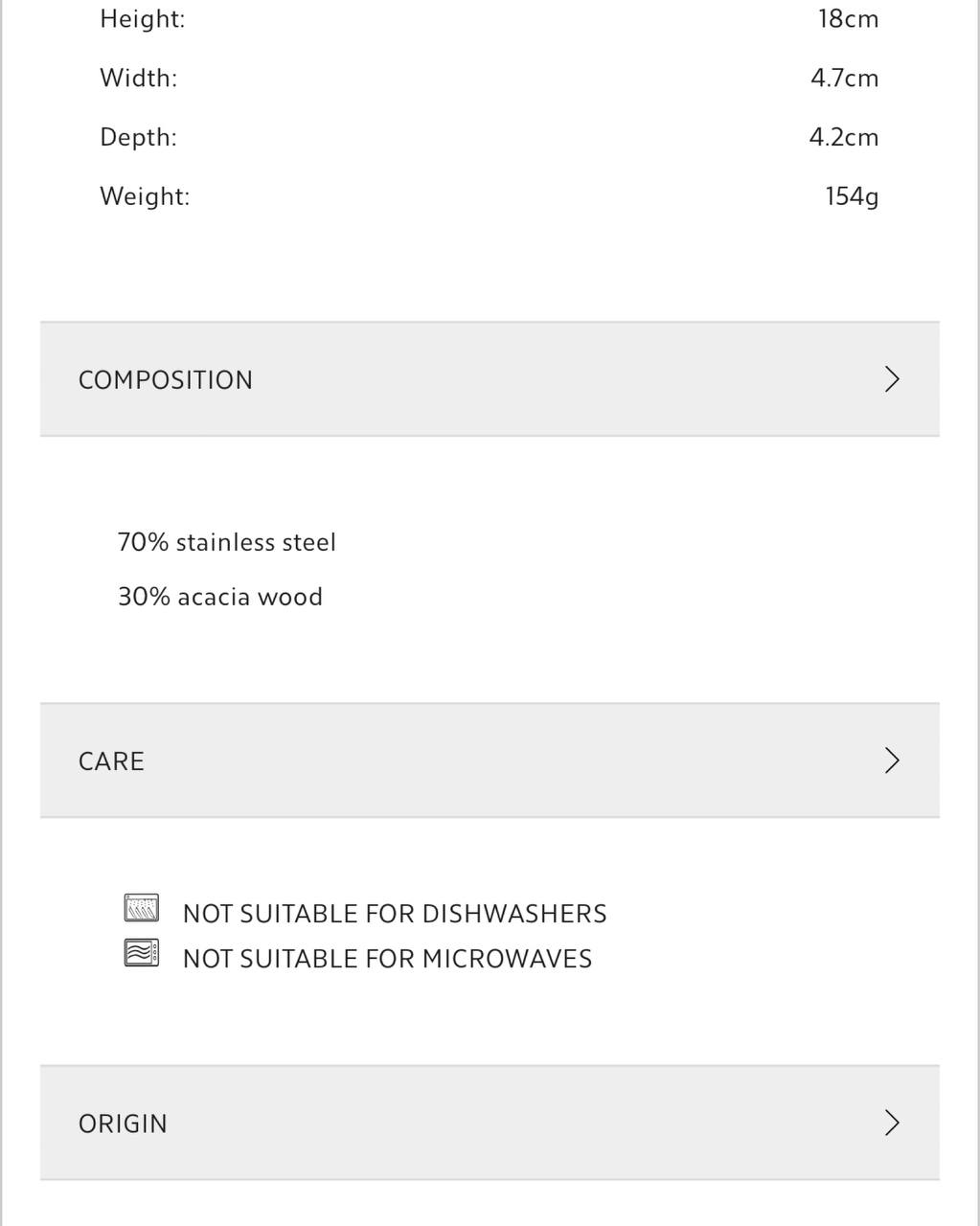Click 'NOT SUITABLE FOR MICROWAVES' text
Viewport: 980px width, 1226px height.
click(387, 959)
